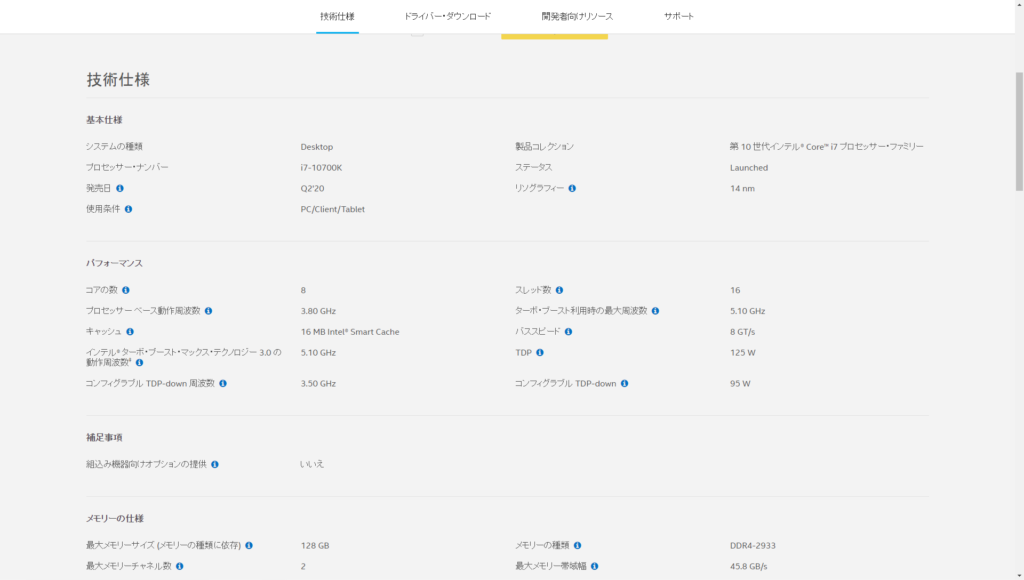Show the リソグラフィー info tooltip icon
Screen dimensions: 1024x580
coord(572,188)
